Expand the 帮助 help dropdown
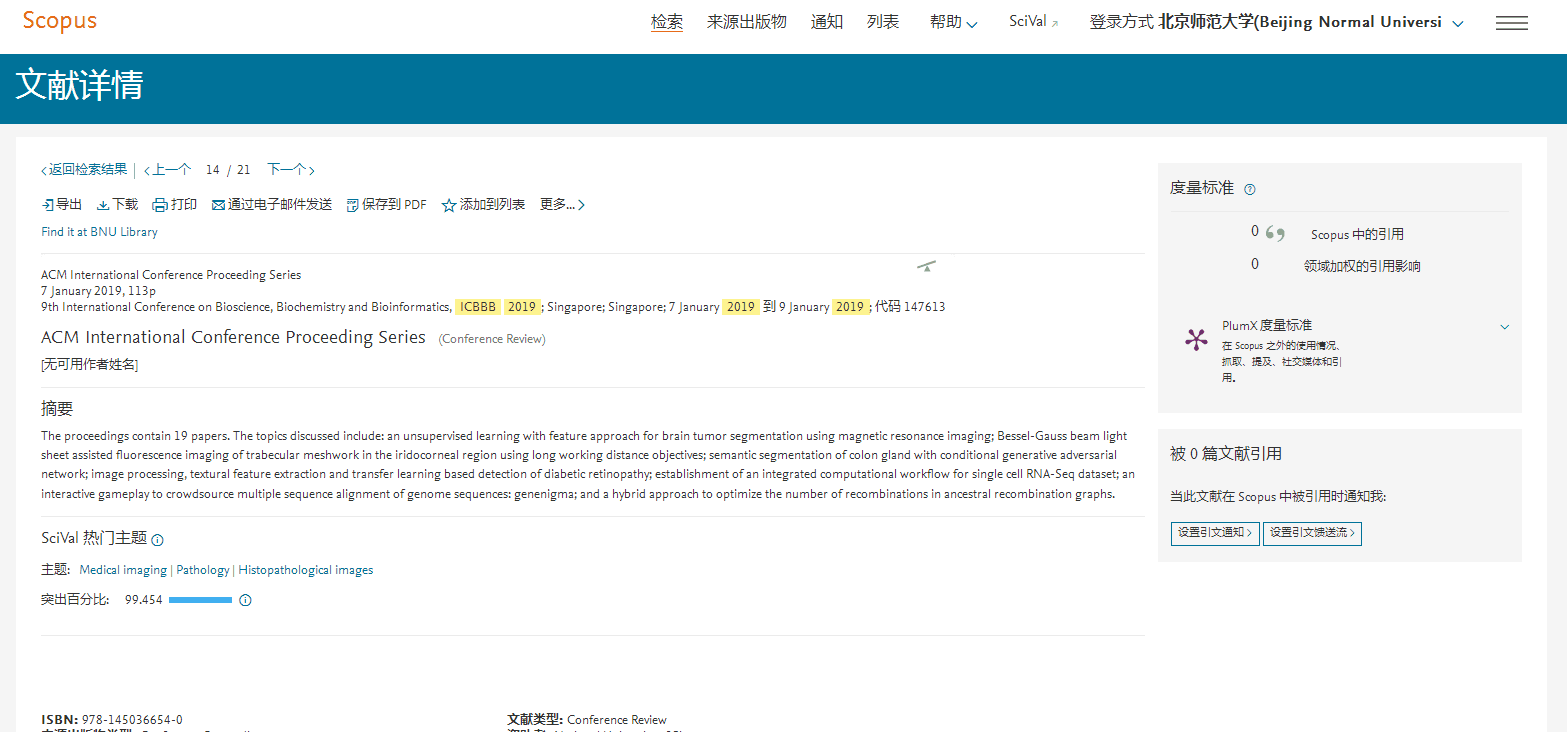The width and height of the screenshot is (1567, 732). [x=953, y=22]
